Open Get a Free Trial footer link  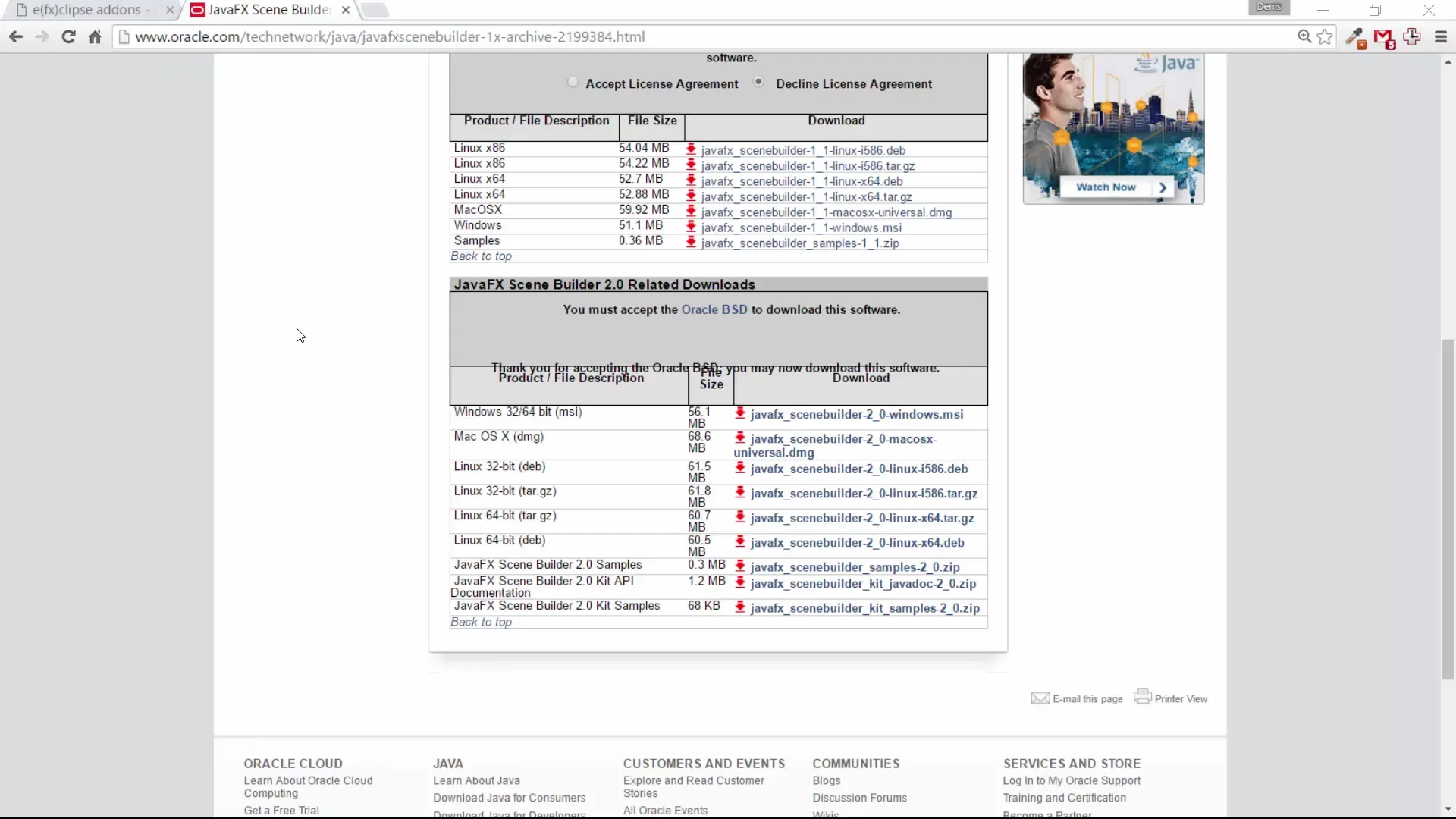pyautogui.click(x=281, y=811)
